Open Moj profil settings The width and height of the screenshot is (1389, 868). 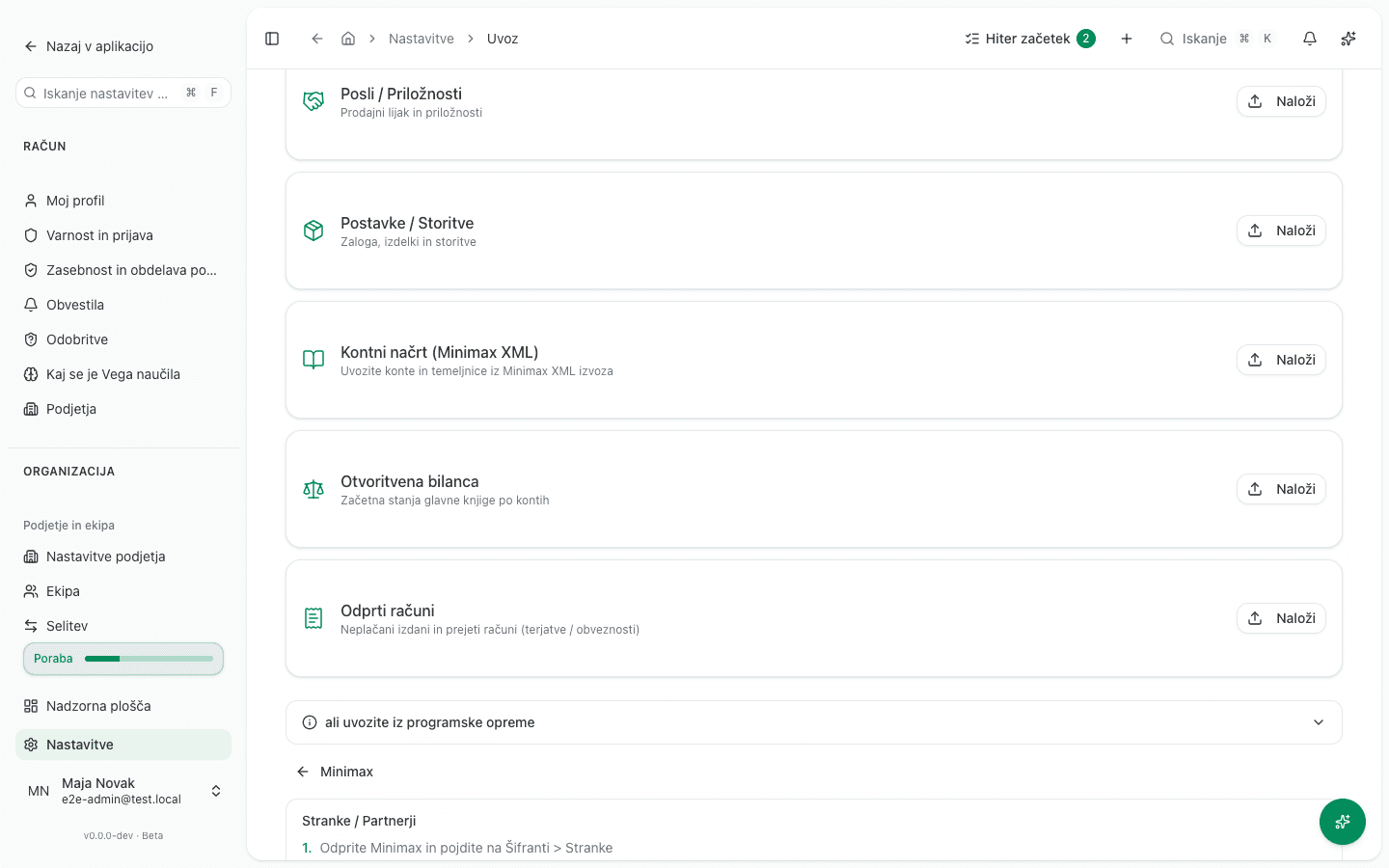[123, 201]
